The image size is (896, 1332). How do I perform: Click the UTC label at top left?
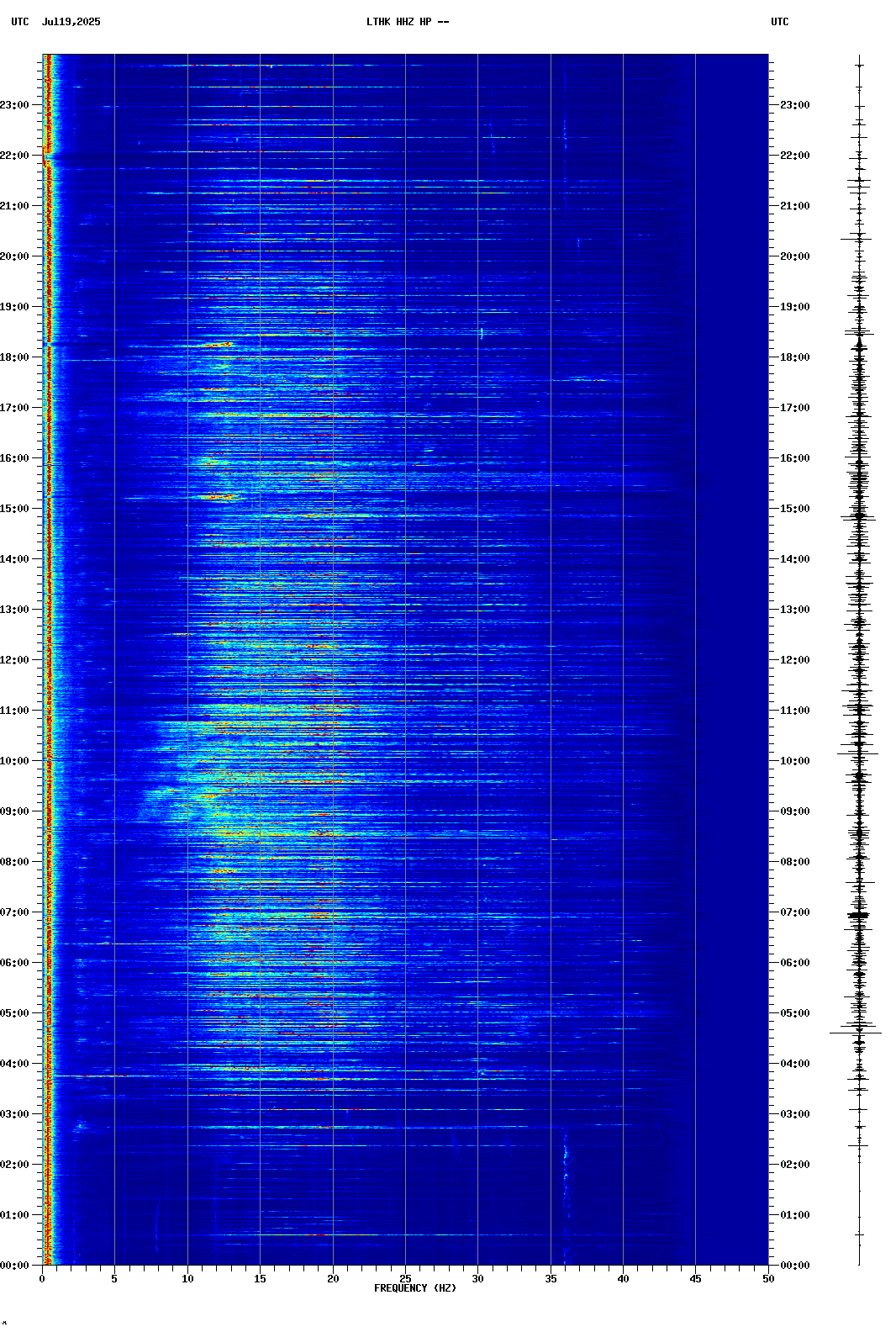20,22
